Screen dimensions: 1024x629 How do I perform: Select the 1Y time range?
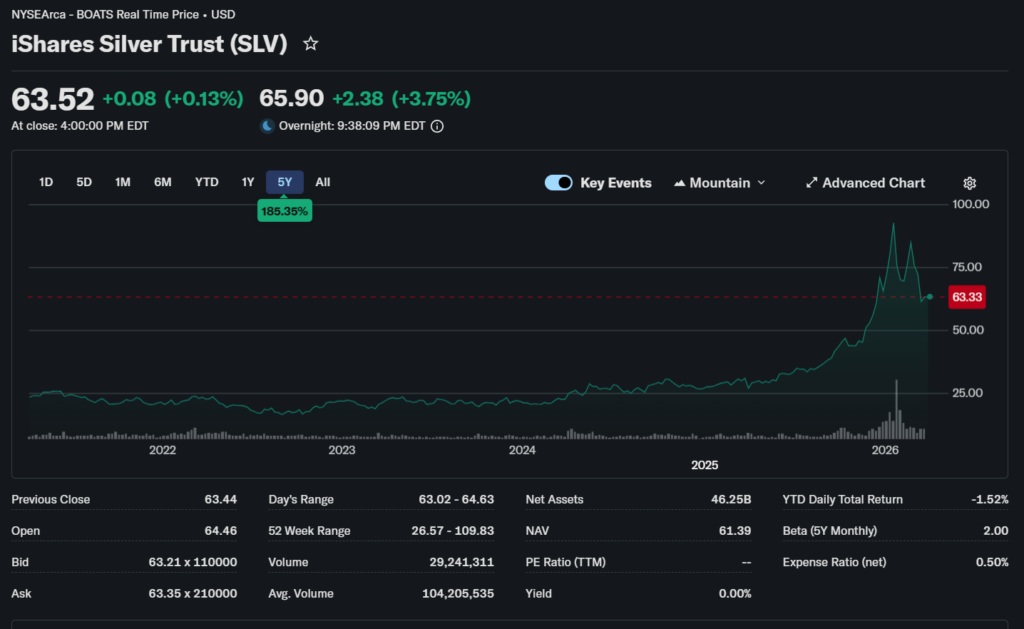(248, 182)
